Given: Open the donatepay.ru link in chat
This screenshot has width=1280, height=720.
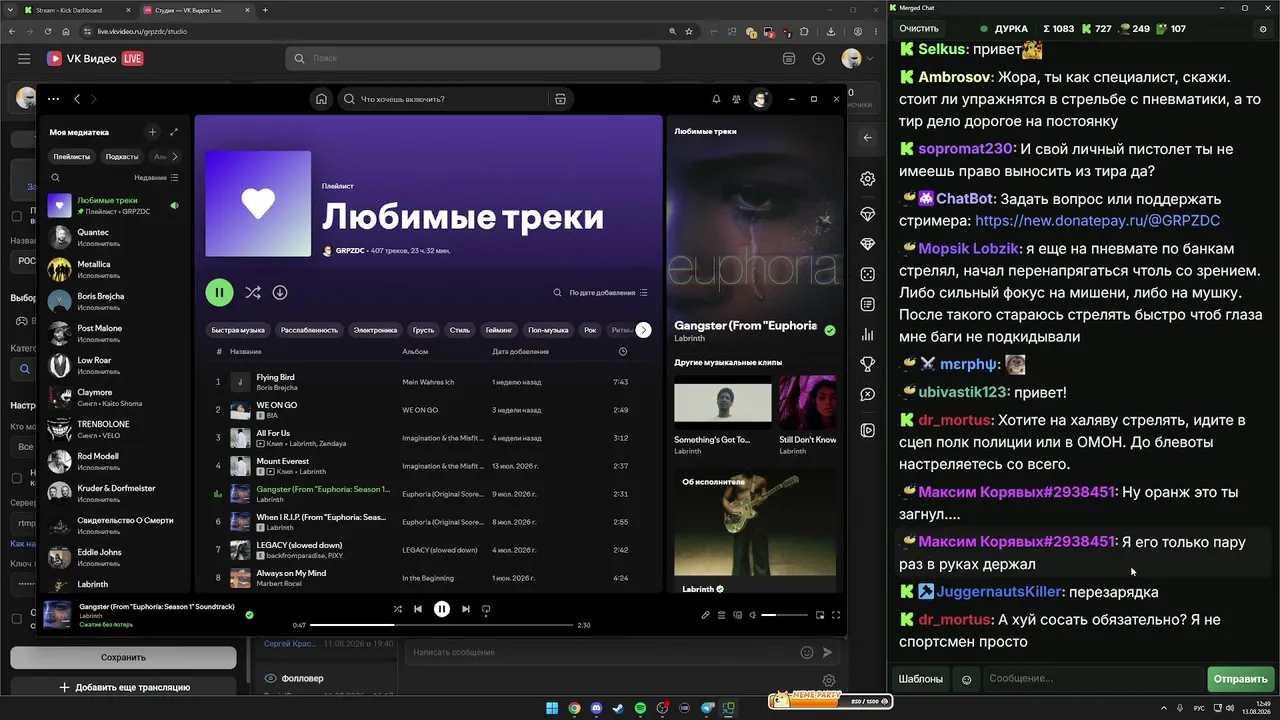Looking at the screenshot, I should pyautogui.click(x=1097, y=220).
